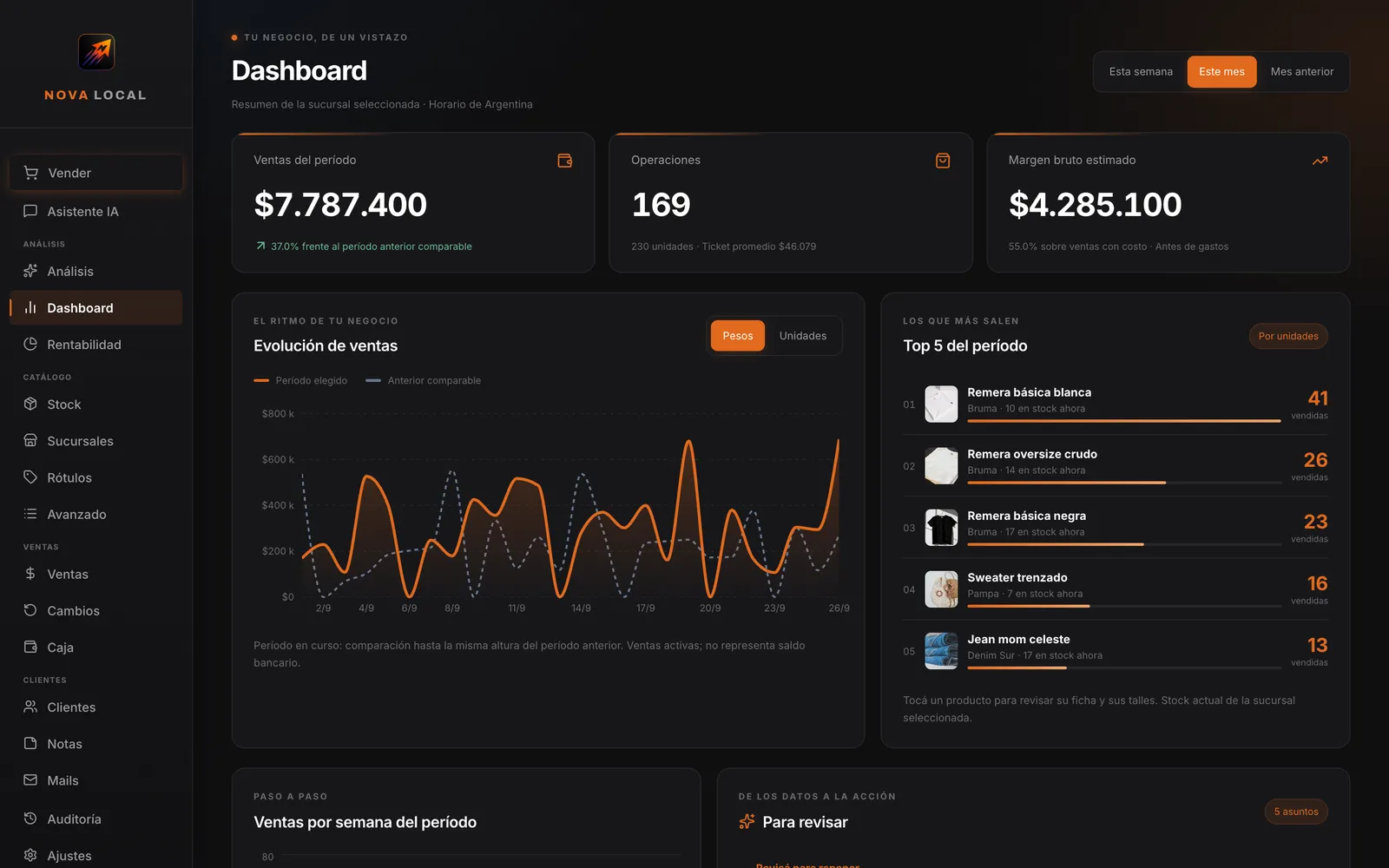Click the Ventas dollar sign icon
The height and width of the screenshot is (868, 1389).
pos(30,574)
